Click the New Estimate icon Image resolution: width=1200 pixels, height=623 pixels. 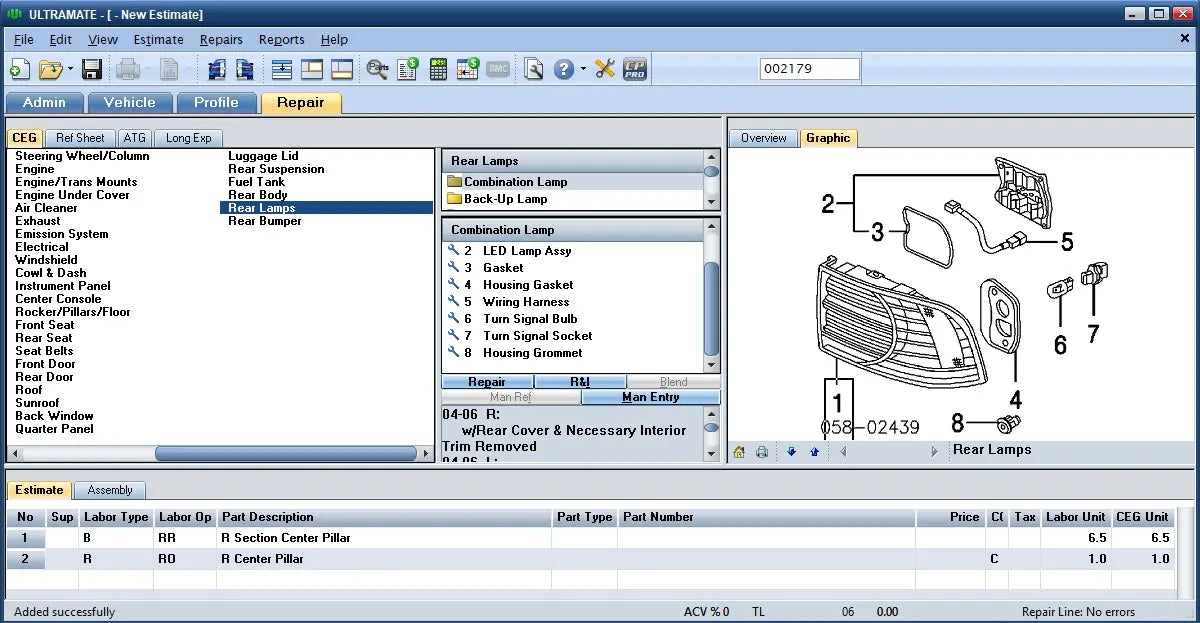tap(19, 69)
